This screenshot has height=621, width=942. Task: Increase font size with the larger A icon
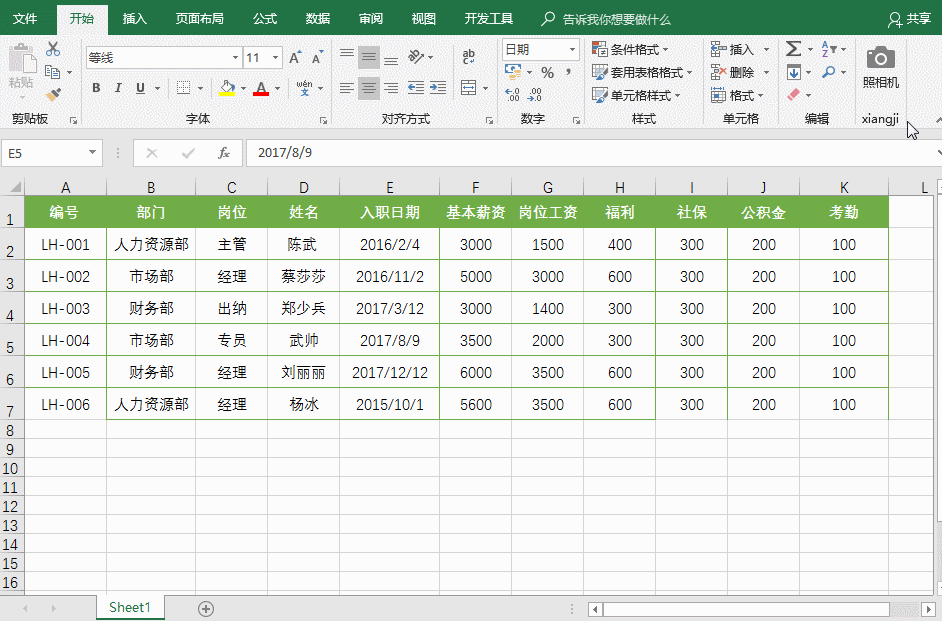[x=294, y=58]
